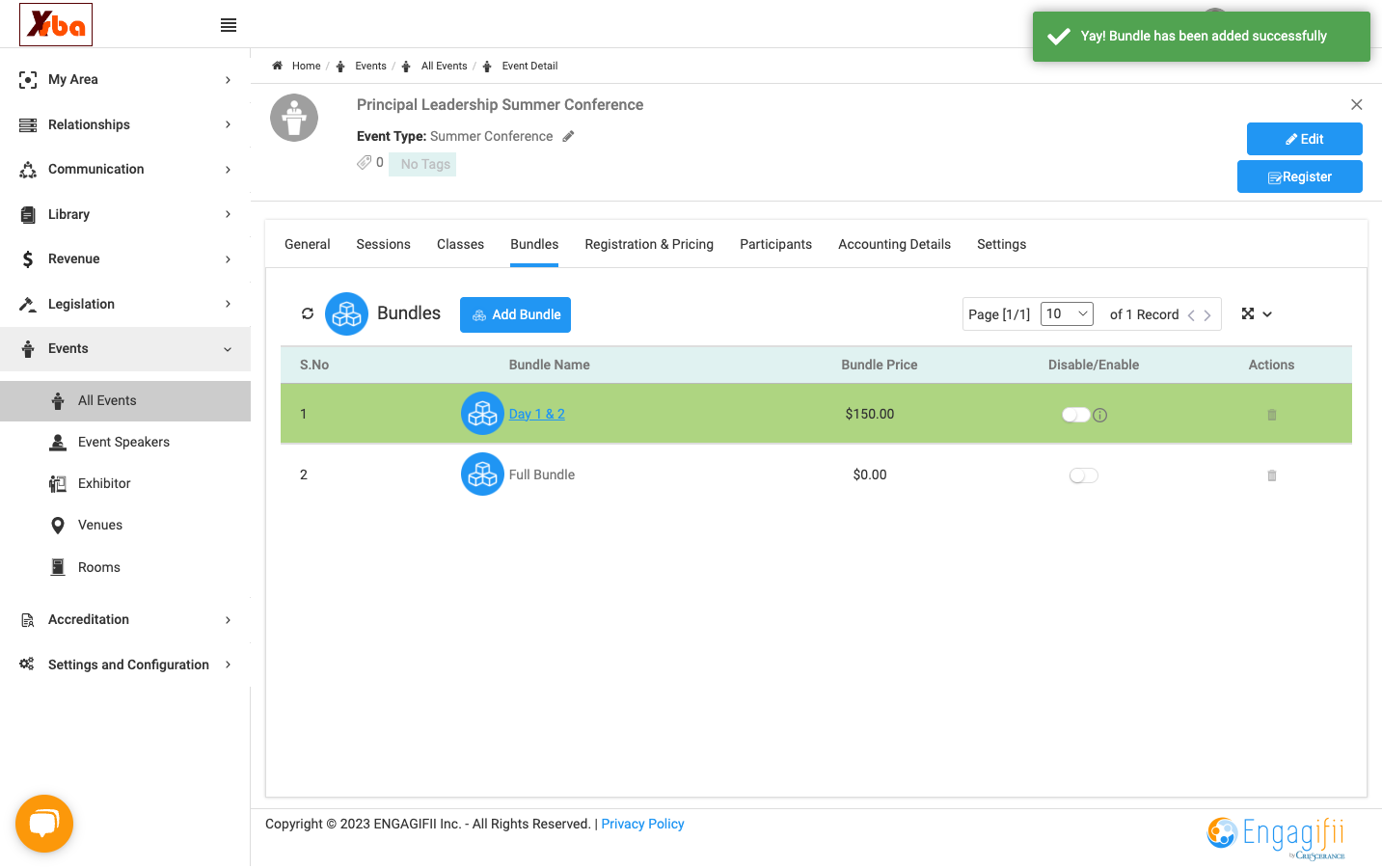Image resolution: width=1382 pixels, height=868 pixels.
Task: Click the Edit button
Action: [x=1304, y=139]
